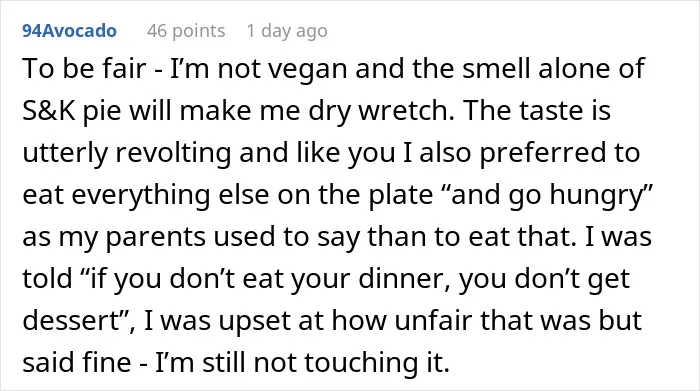
Task: Click the 'S&K pie' text
Action: pyautogui.click(x=71, y=111)
